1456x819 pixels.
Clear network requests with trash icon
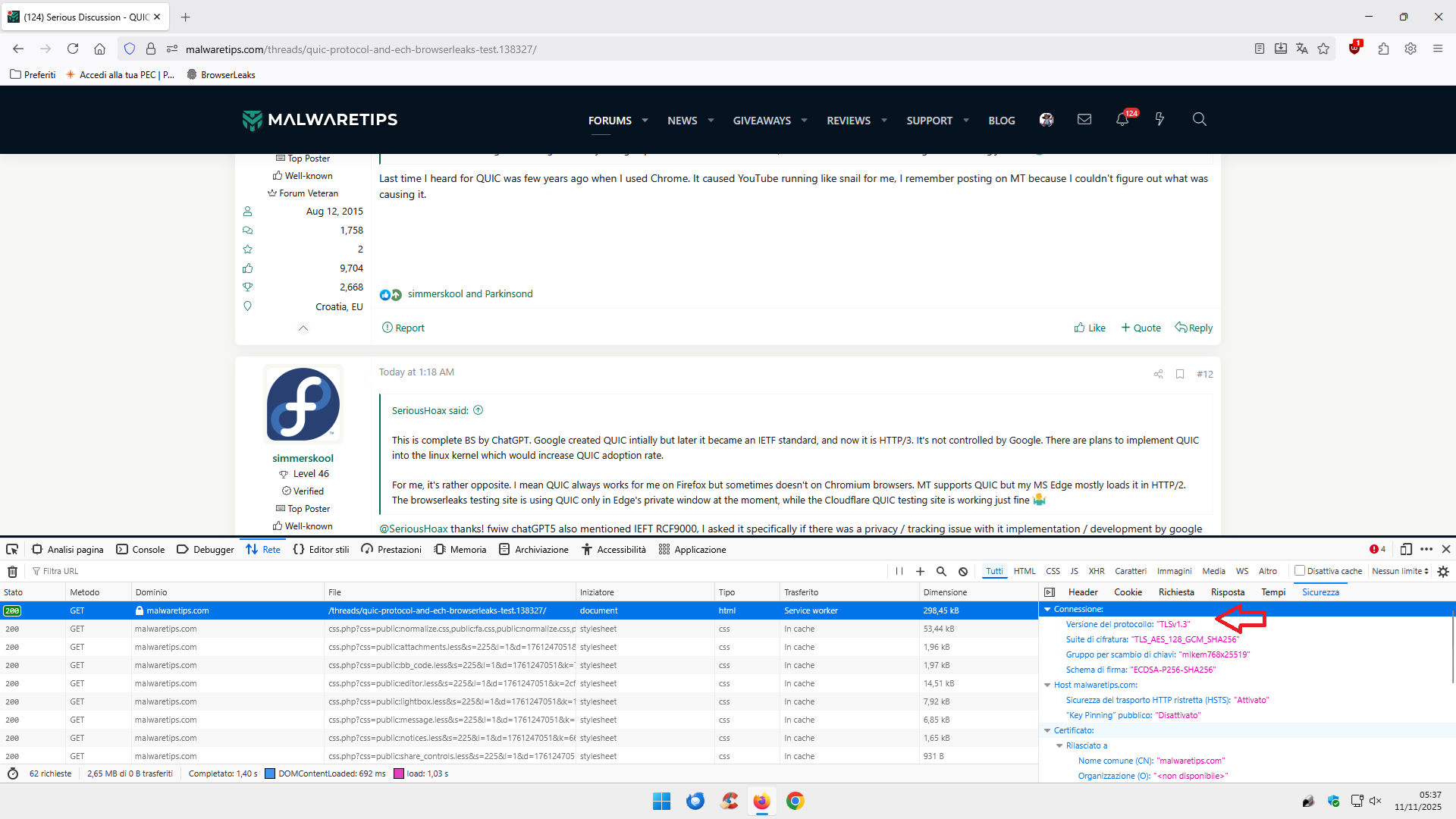[x=12, y=572]
